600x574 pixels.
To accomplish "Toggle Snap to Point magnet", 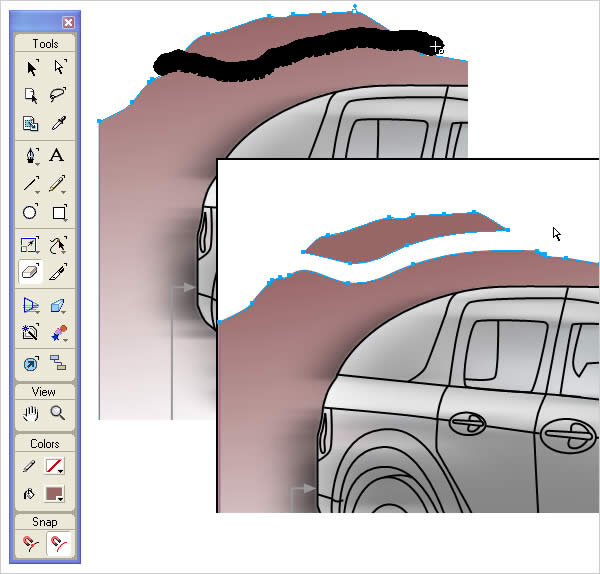I will (x=31, y=543).
